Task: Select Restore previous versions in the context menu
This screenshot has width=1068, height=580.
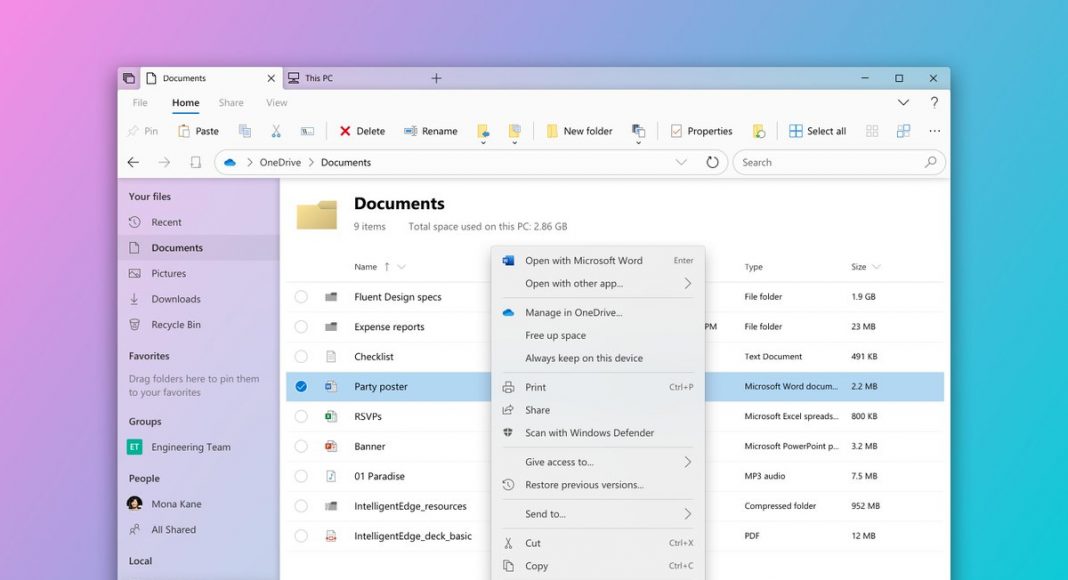Action: pyautogui.click(x=598, y=485)
